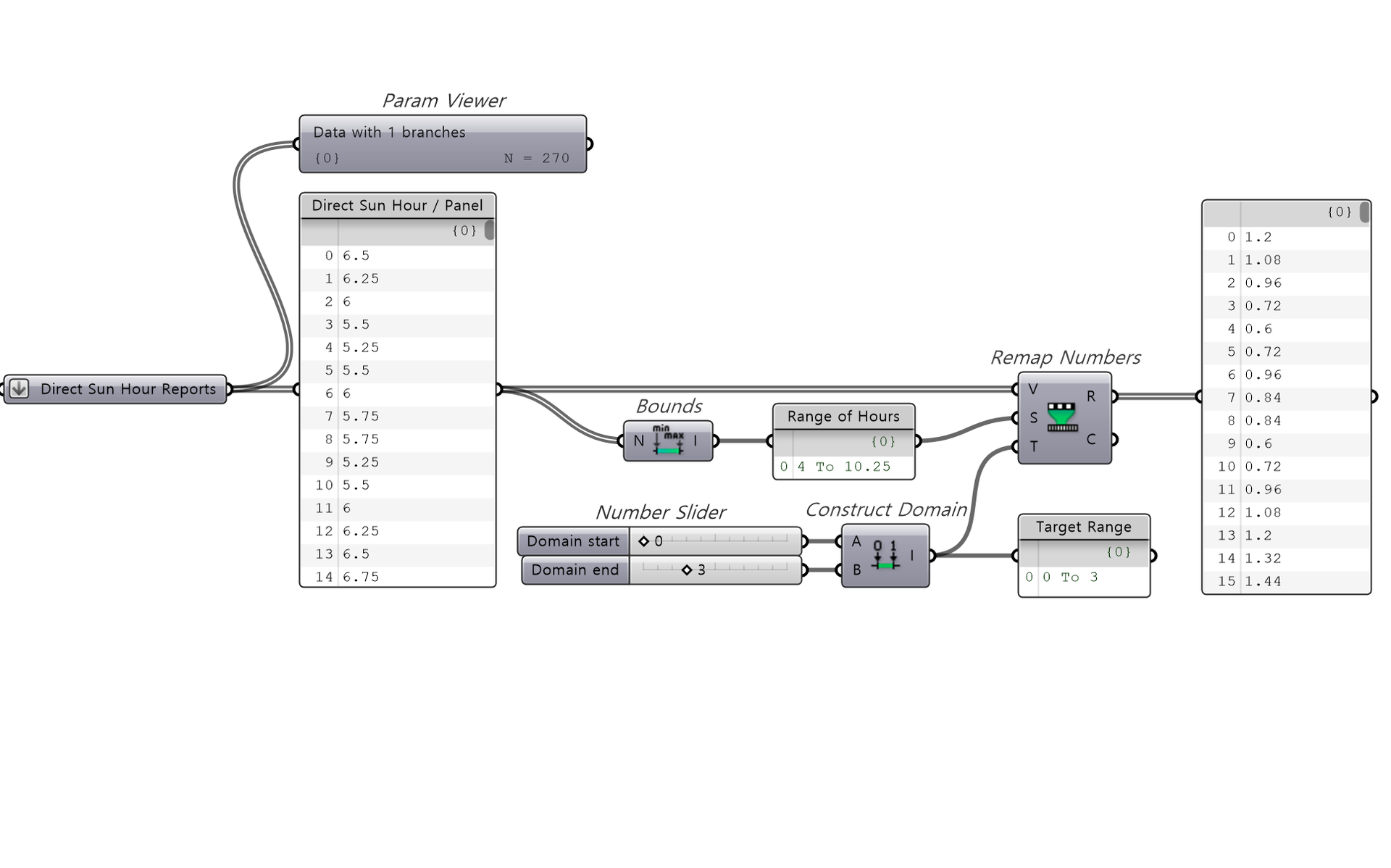Click the Domain end slider diamond grip
1391x868 pixels.
point(687,570)
